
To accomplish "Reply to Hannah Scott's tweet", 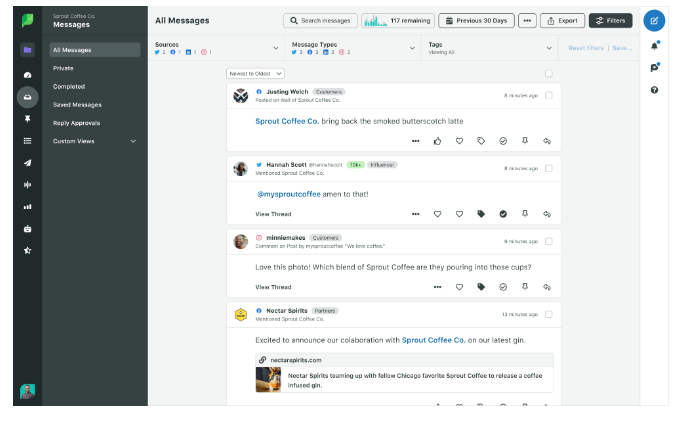I will click(x=547, y=214).
